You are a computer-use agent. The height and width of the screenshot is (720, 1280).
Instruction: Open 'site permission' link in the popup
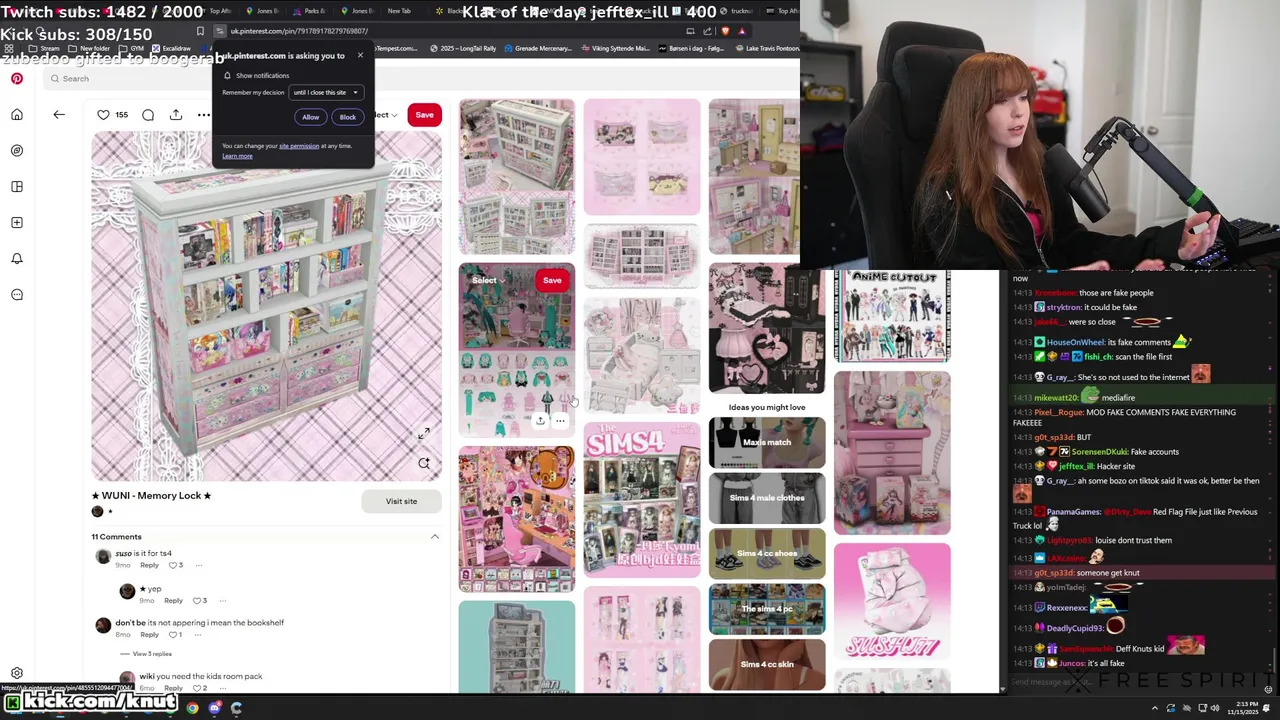[x=299, y=146]
